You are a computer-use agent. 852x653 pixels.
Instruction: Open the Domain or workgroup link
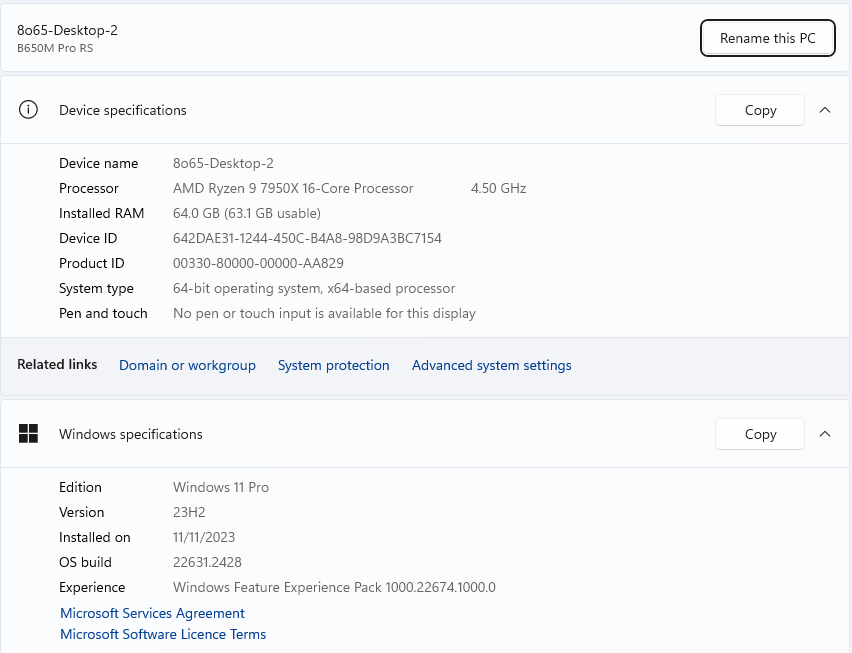187,365
